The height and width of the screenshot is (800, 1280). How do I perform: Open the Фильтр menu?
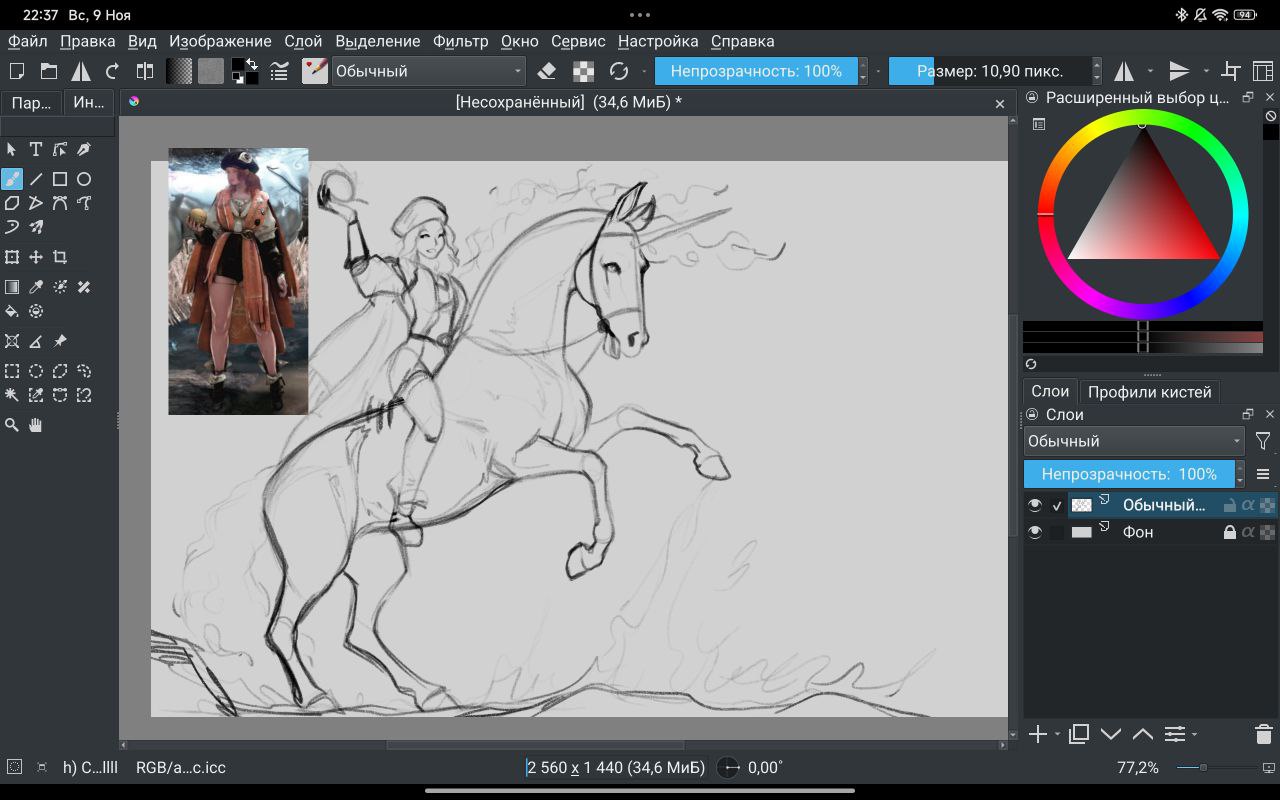(460, 41)
